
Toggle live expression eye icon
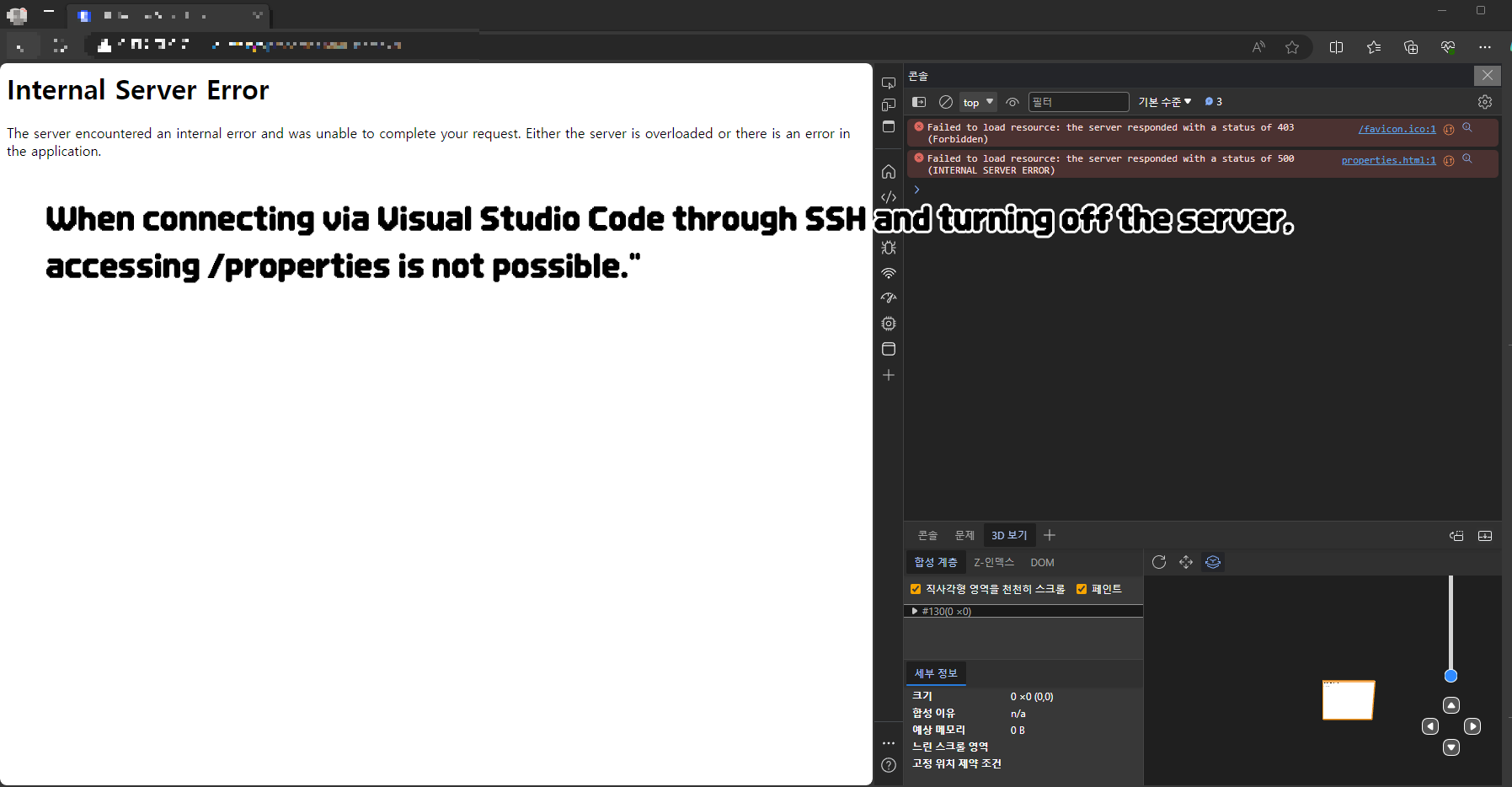pos(1012,102)
